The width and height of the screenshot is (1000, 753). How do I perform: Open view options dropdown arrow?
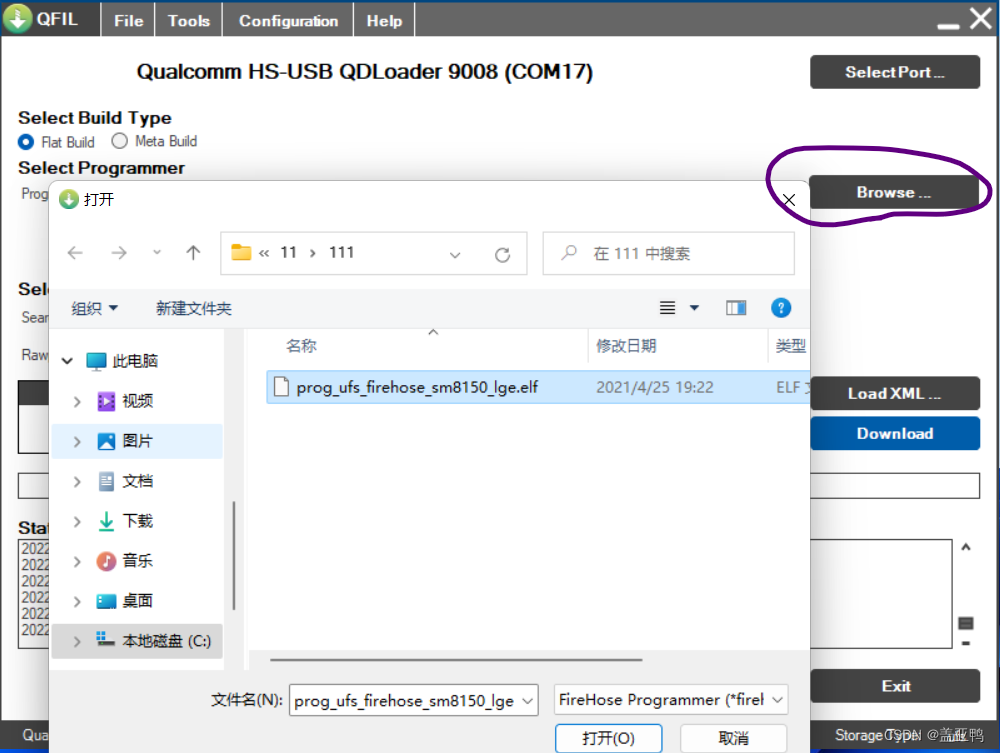click(x=695, y=308)
